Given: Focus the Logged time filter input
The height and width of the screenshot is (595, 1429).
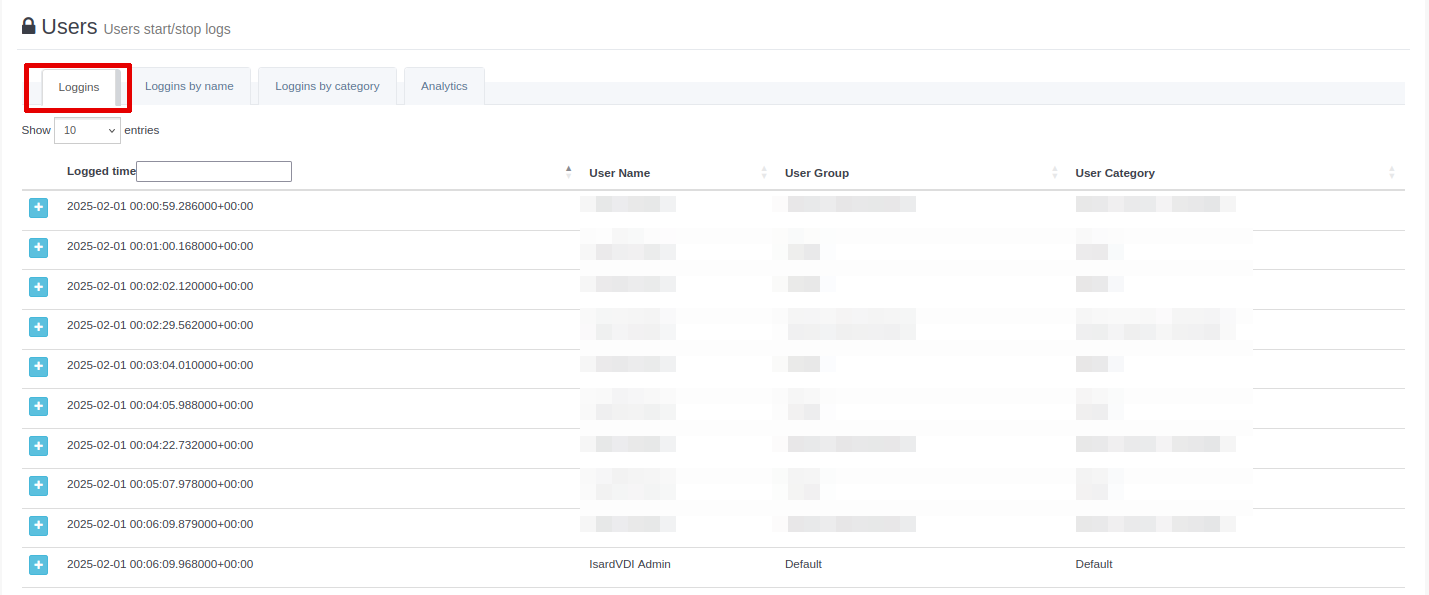Looking at the screenshot, I should click(214, 172).
